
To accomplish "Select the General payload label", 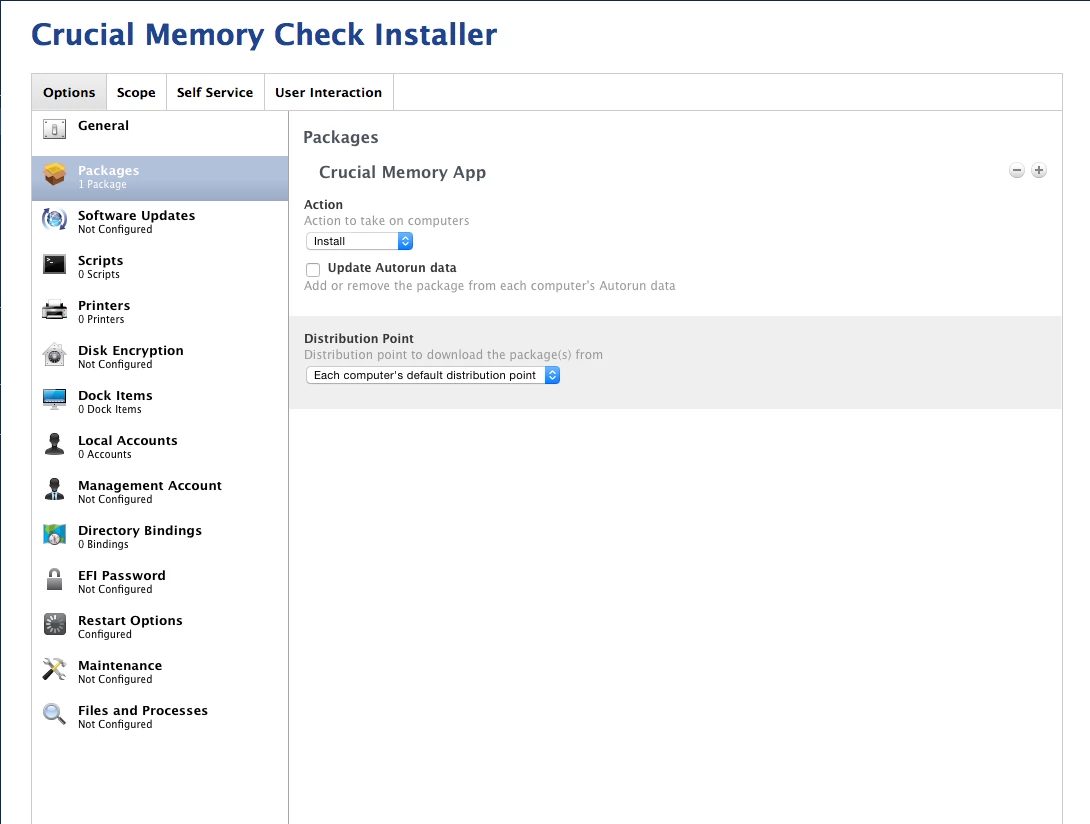I will pyautogui.click(x=104, y=126).
